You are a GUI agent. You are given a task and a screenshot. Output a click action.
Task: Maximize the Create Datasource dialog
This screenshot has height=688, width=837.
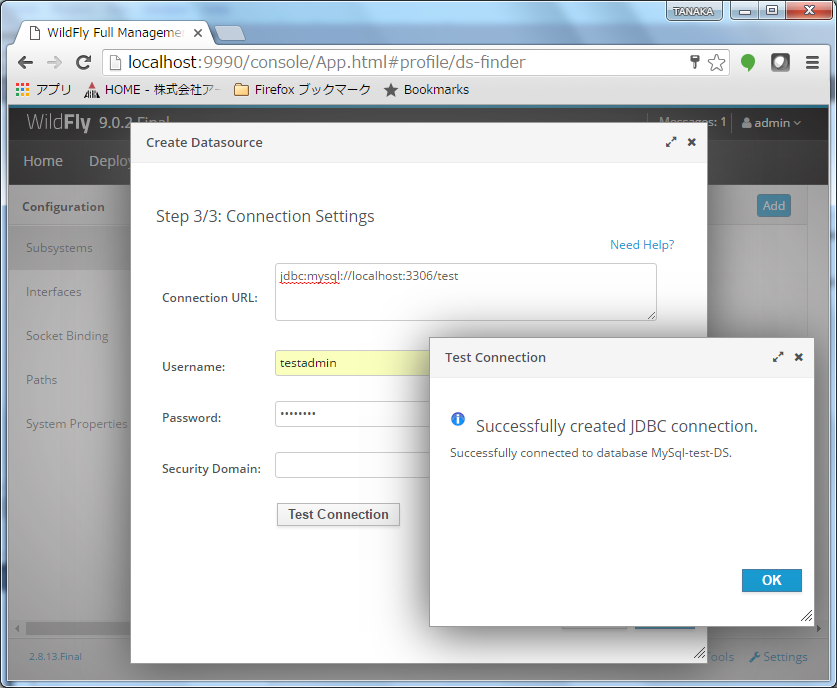click(671, 142)
